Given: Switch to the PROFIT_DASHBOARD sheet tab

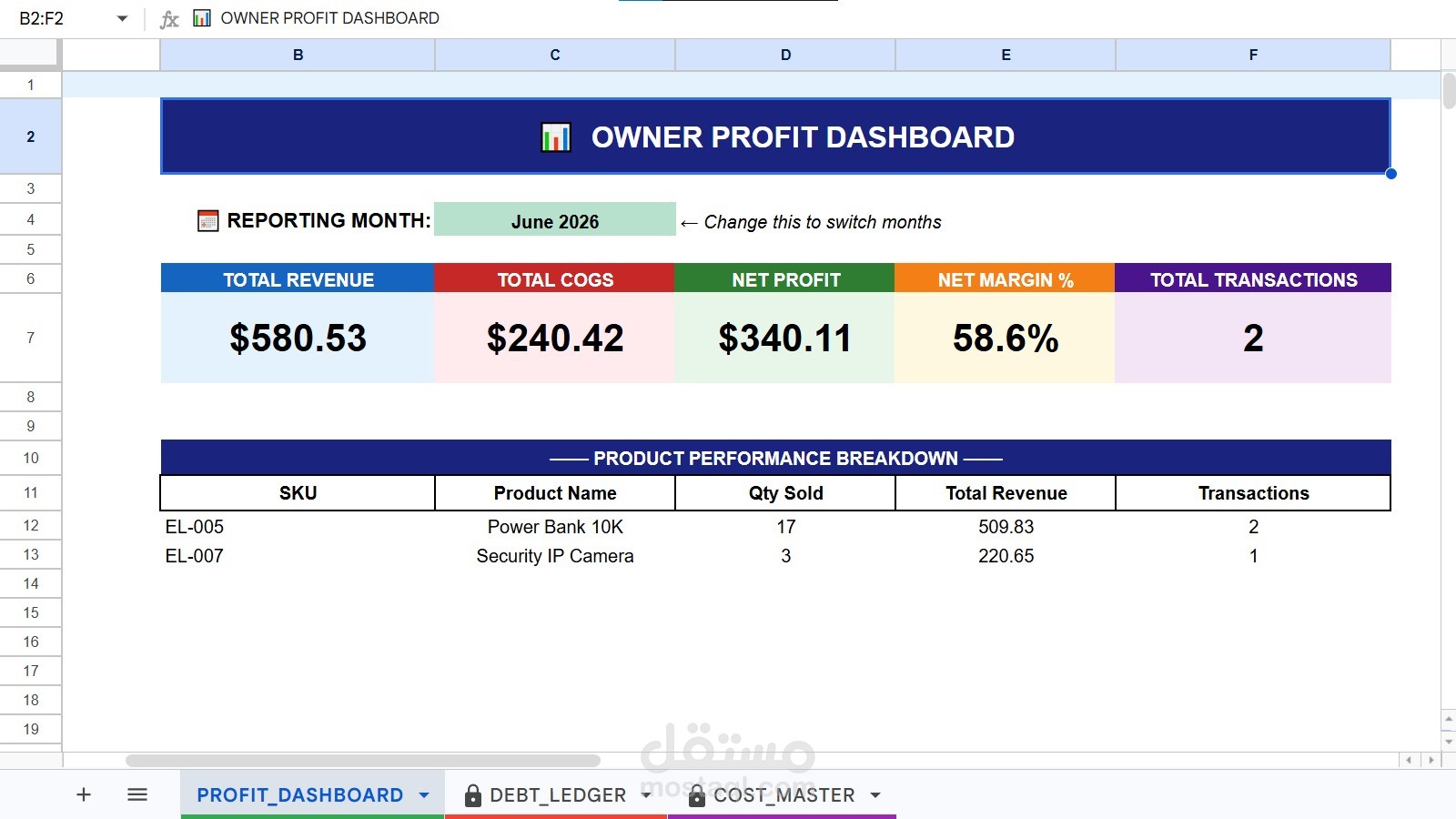Looking at the screenshot, I should click(x=299, y=794).
